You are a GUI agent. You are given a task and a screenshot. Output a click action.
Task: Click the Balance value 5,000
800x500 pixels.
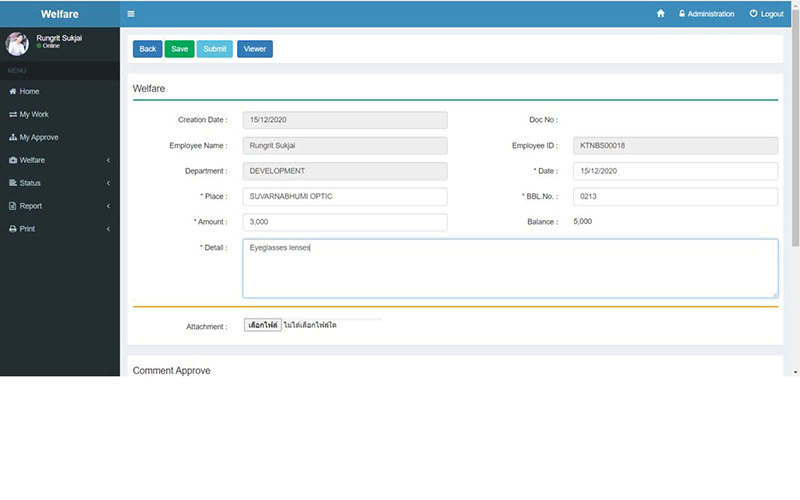point(583,221)
